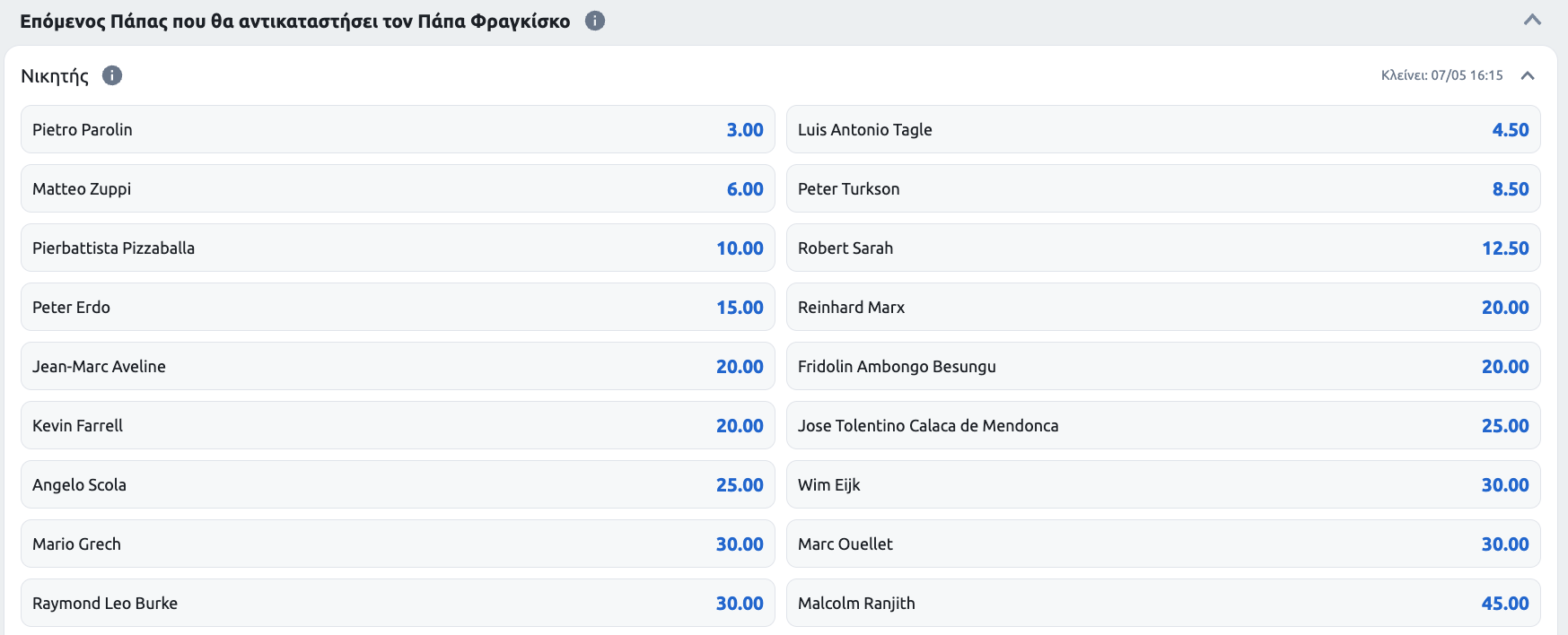Collapse the Νικητής market panel
The width and height of the screenshot is (1568, 635).
tap(1528, 75)
